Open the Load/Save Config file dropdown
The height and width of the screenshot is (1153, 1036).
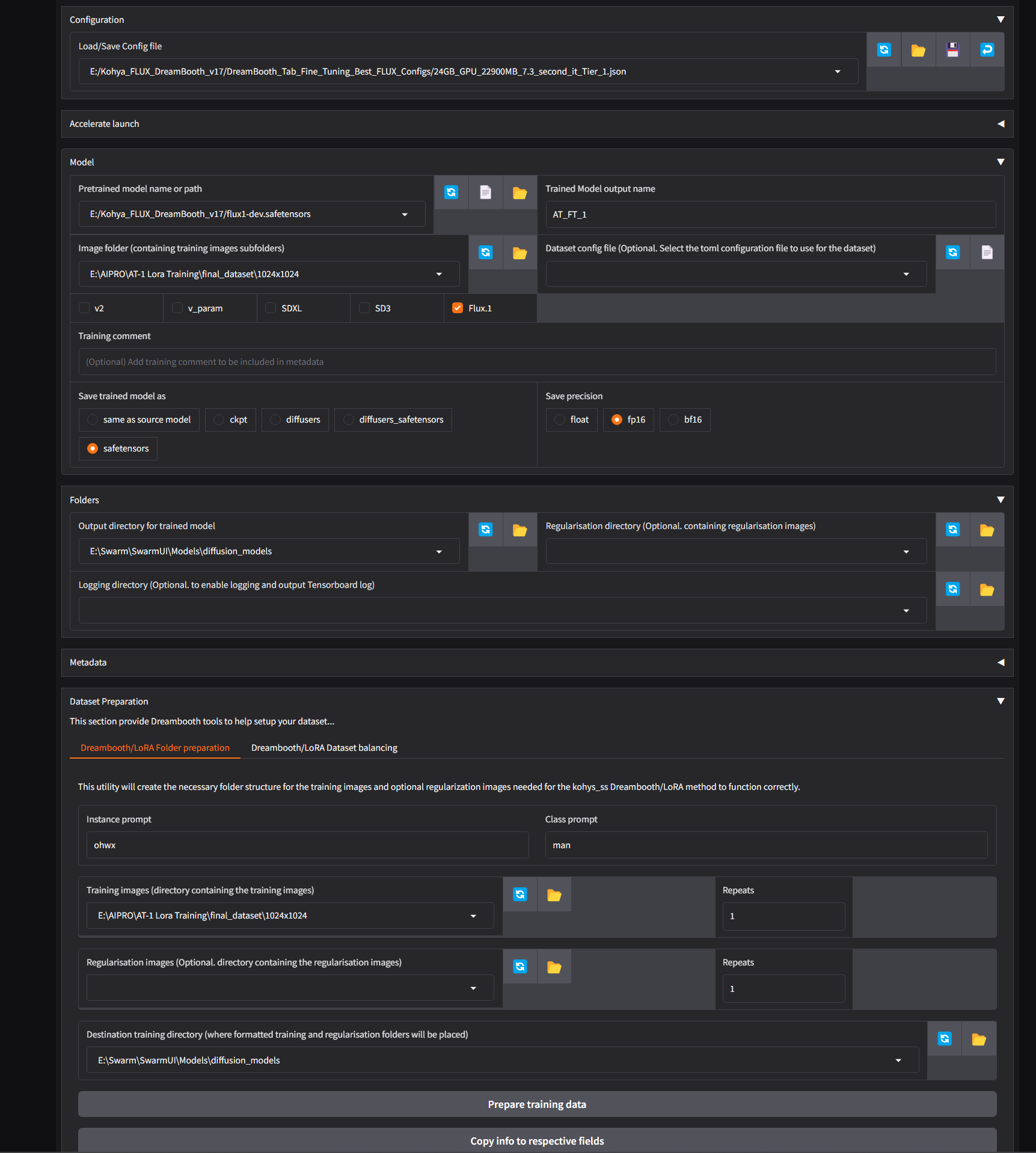pyautogui.click(x=838, y=71)
